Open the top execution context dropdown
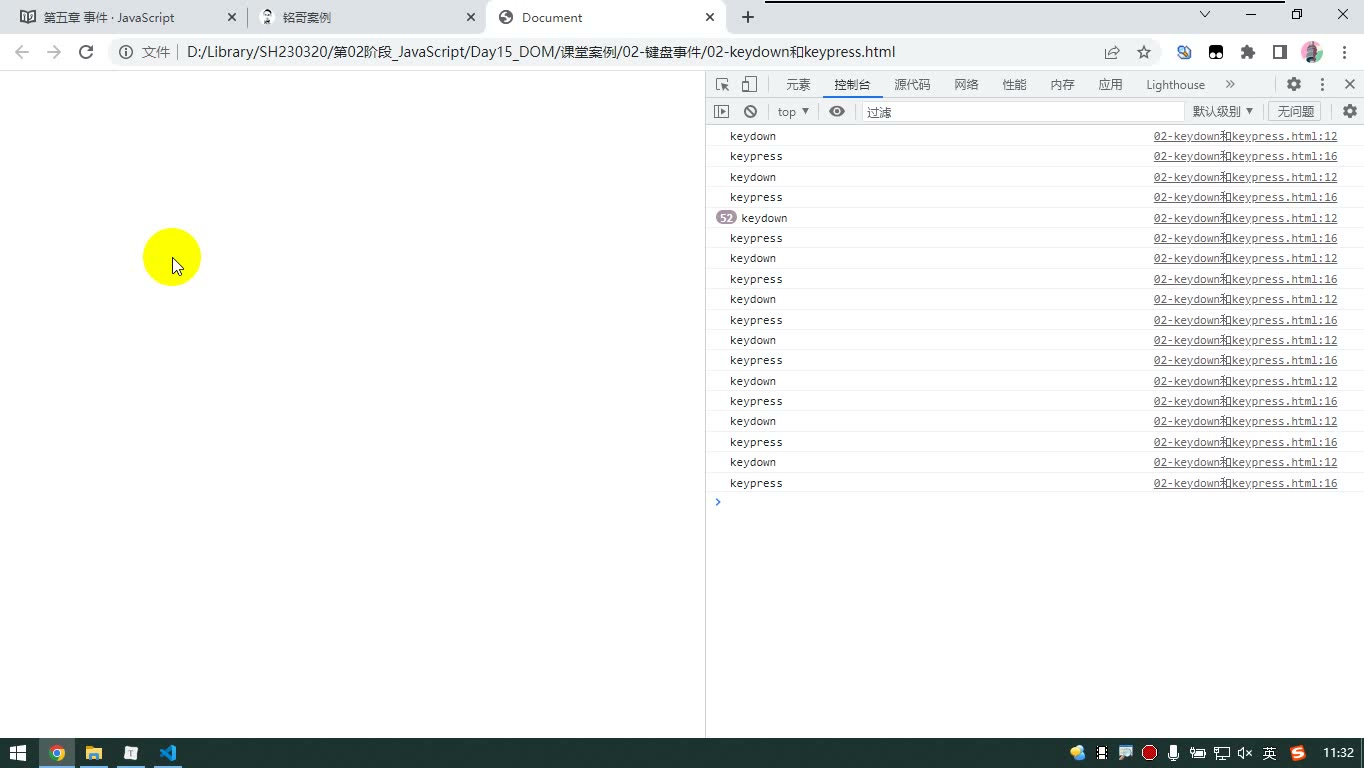 (793, 112)
